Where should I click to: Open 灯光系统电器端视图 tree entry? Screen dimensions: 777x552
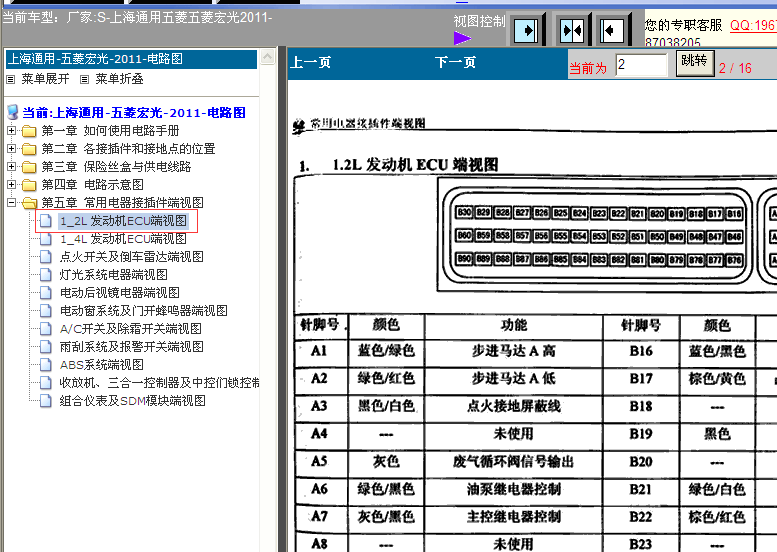(x=113, y=275)
